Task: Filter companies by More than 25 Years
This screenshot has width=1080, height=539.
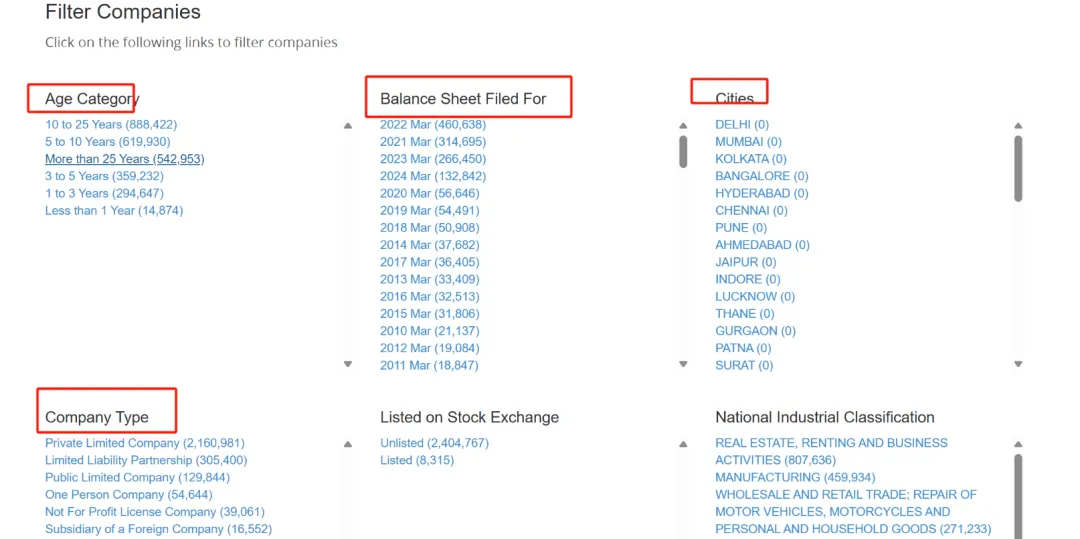Action: pyautogui.click(x=124, y=159)
